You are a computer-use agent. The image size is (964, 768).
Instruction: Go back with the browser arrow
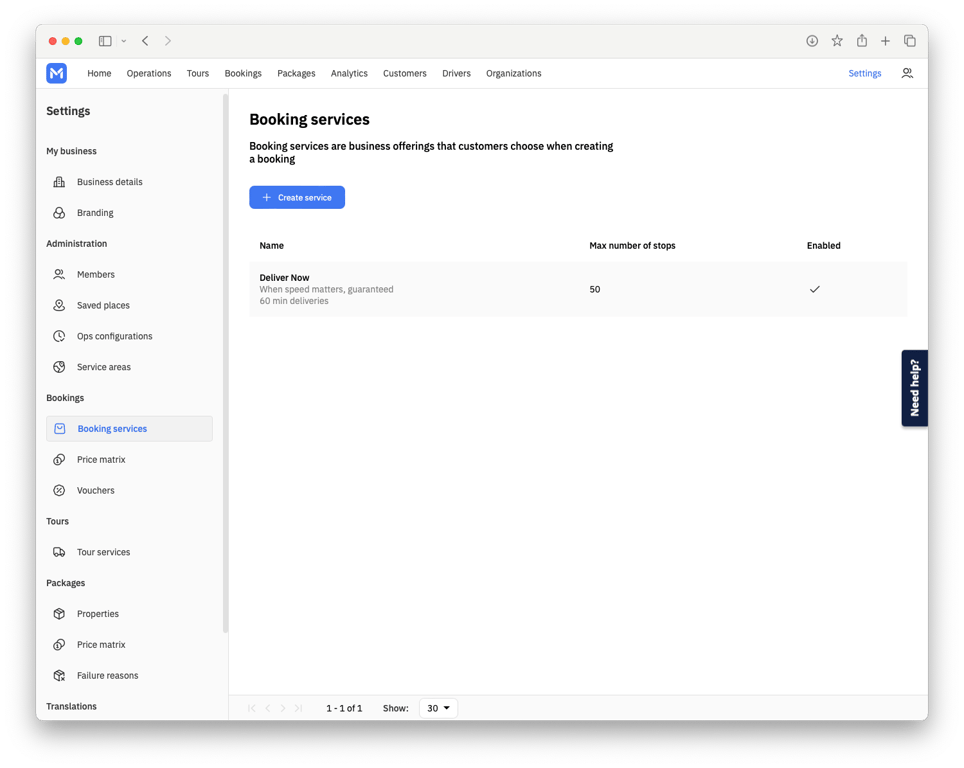(145, 41)
